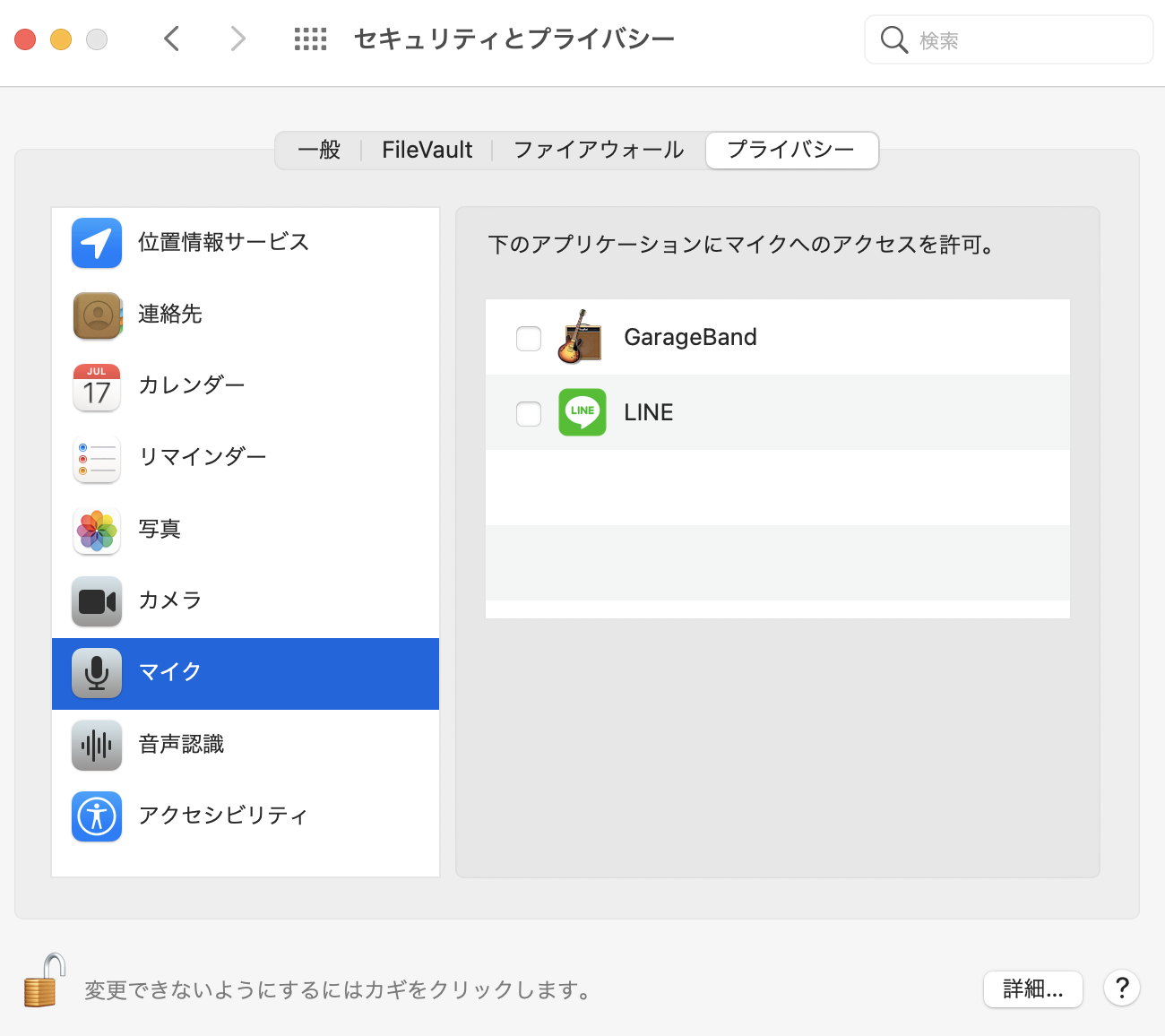This screenshot has width=1165, height=1036.
Task: Select カレンダー in the sidebar
Action: click(246, 386)
